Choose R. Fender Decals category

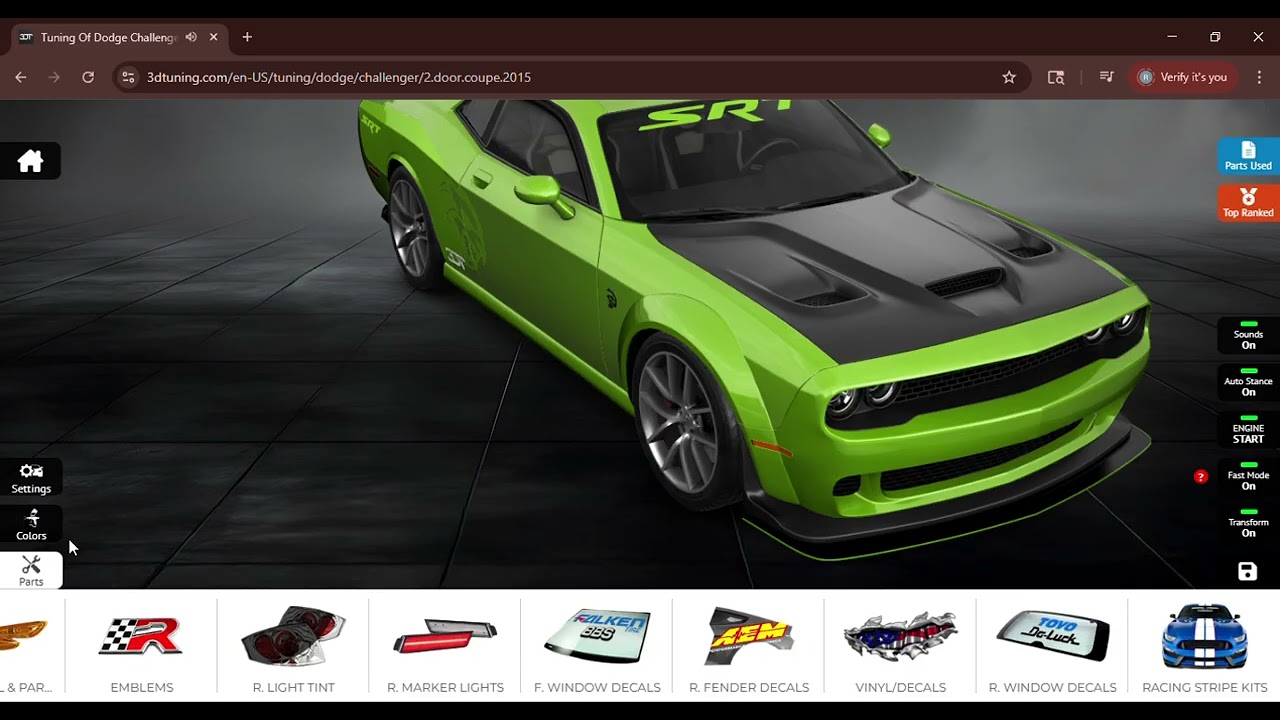pyautogui.click(x=749, y=646)
